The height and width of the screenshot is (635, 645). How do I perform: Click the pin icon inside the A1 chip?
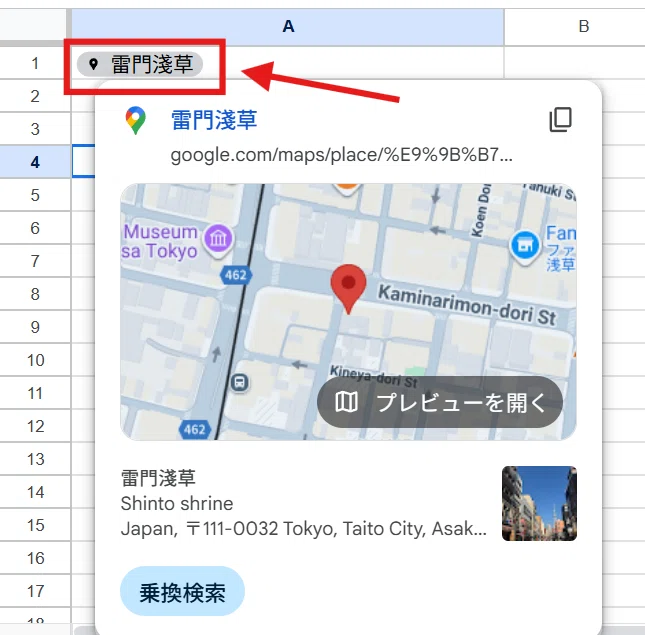click(93, 64)
